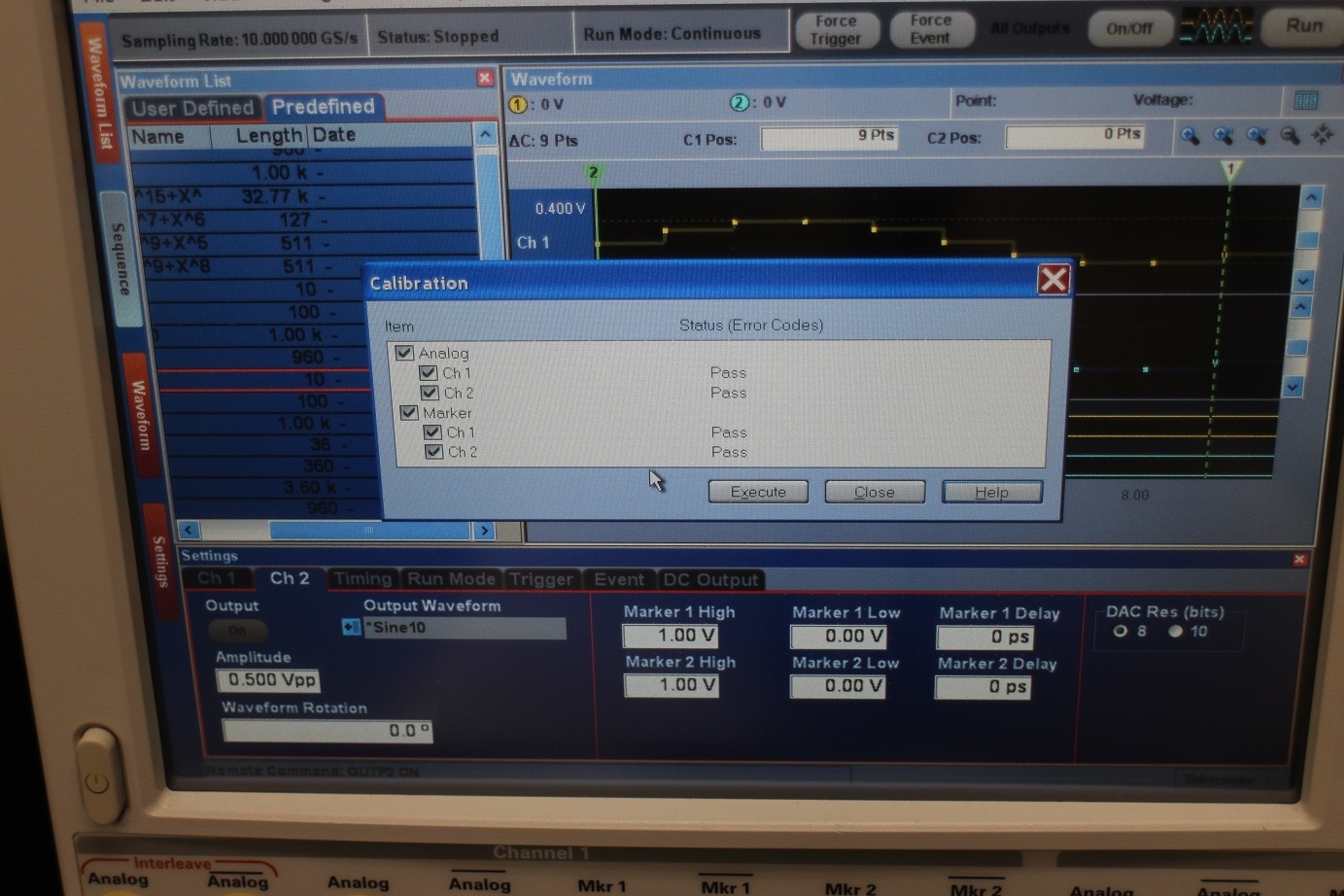Toggle the Marker checkbox in Calibration

pos(409,412)
